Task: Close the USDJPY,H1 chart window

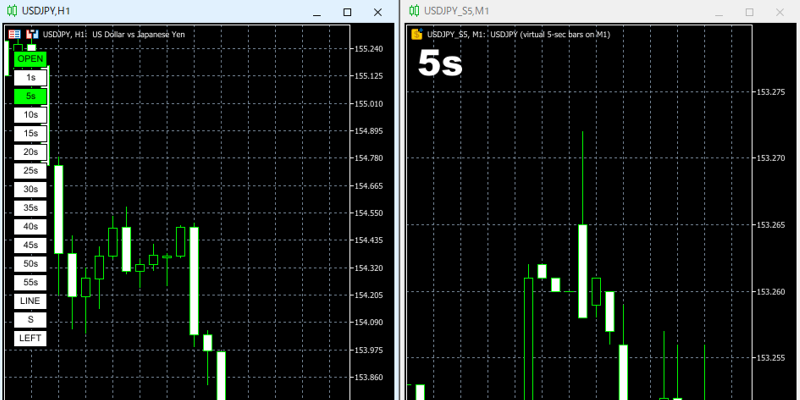Action: tap(378, 11)
